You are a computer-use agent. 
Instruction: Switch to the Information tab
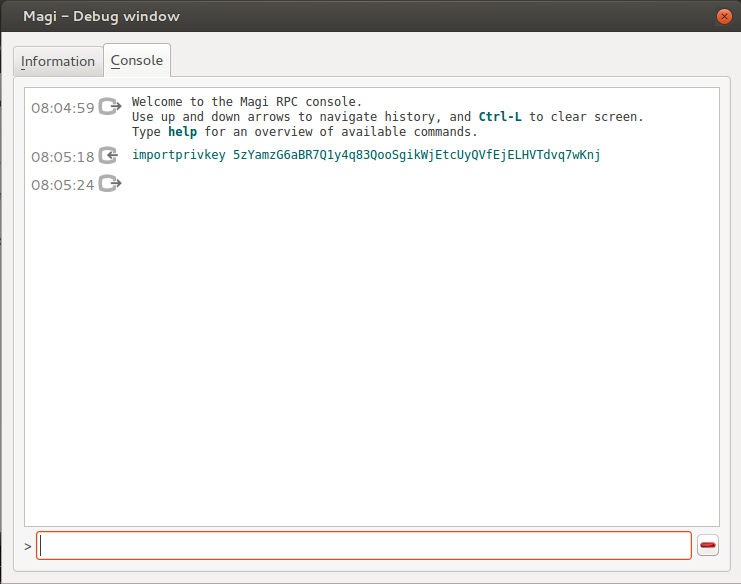point(58,61)
